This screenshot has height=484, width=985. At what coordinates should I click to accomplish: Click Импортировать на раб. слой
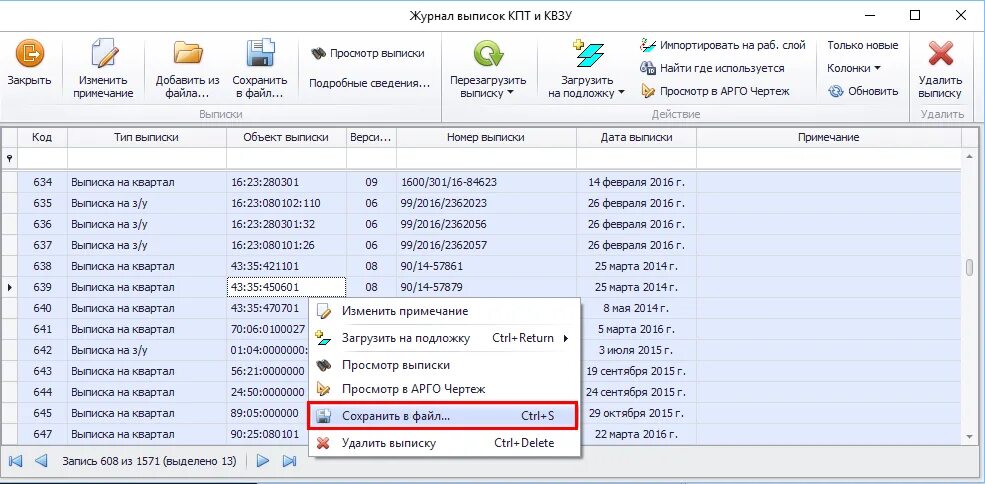pyautogui.click(x=722, y=45)
